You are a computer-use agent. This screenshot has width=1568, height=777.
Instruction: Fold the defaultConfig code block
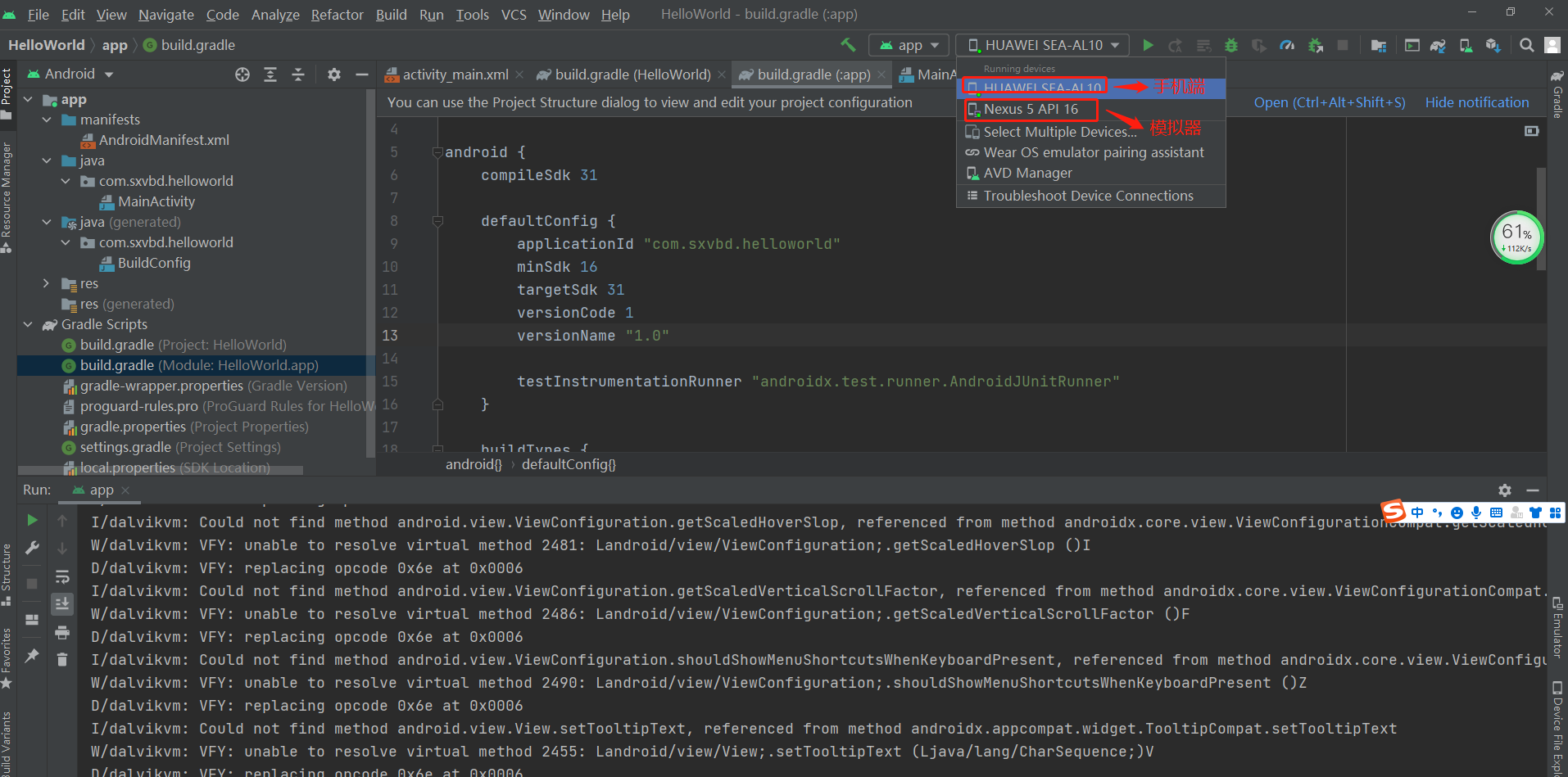tap(437, 221)
